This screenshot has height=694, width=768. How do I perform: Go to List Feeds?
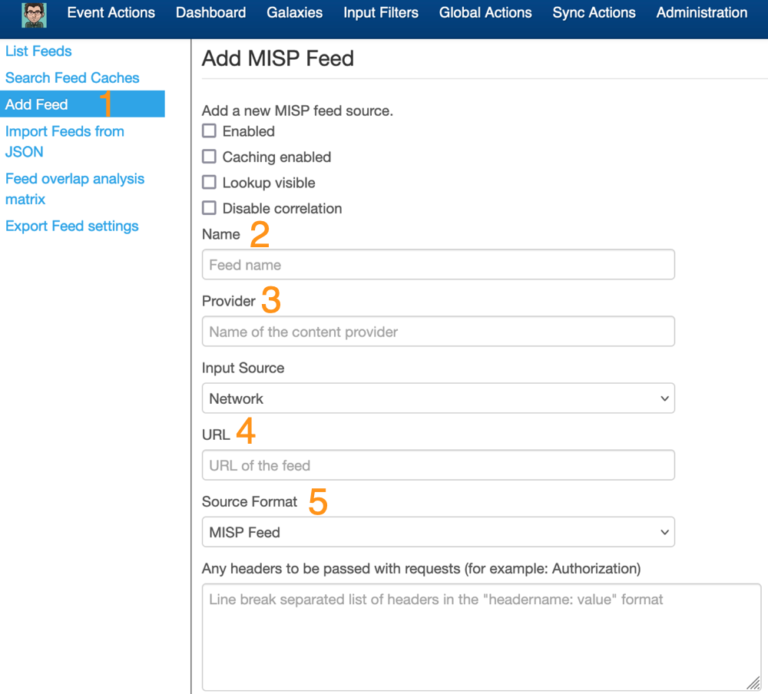click(x=39, y=51)
